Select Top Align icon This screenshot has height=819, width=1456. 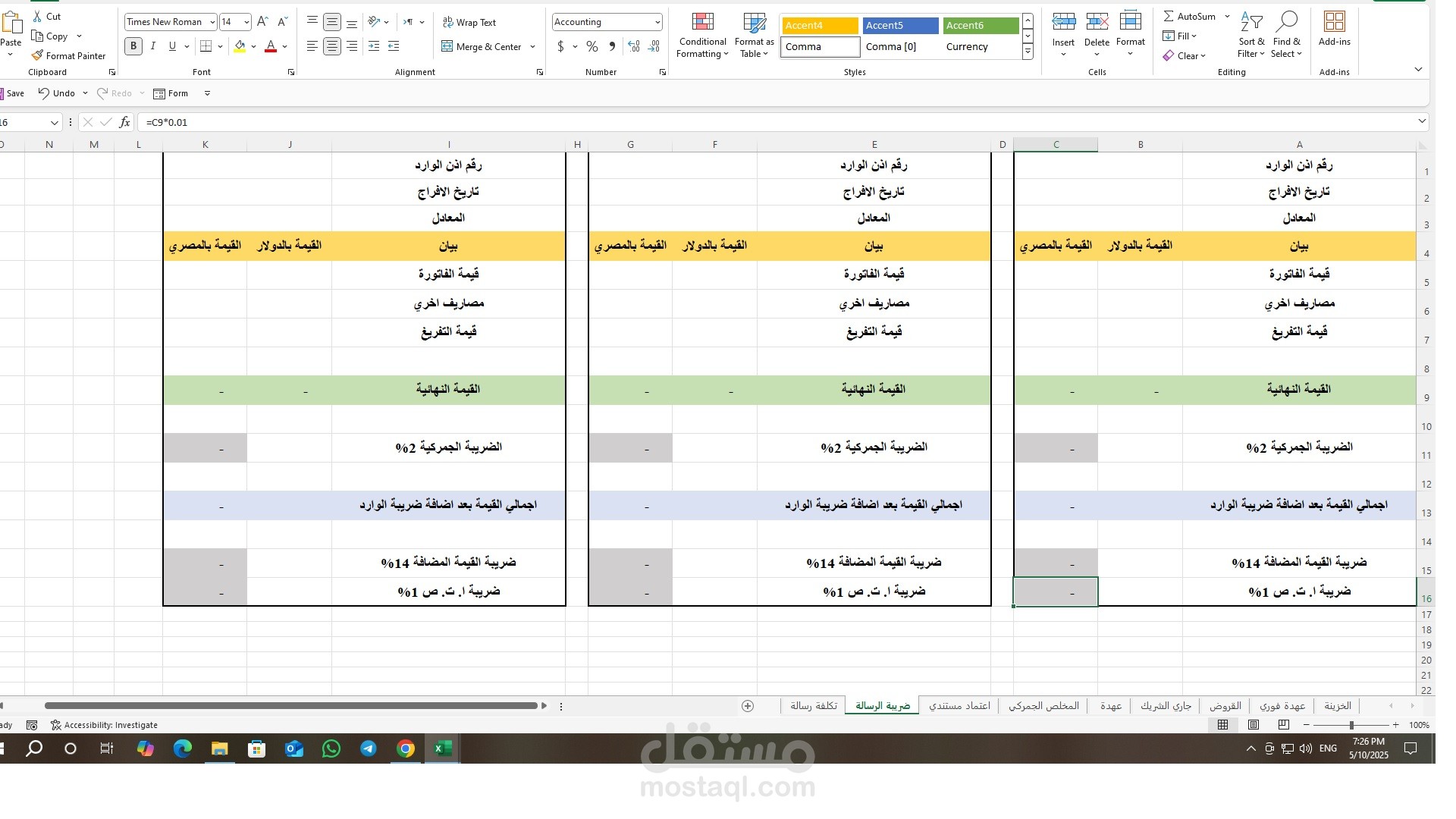click(x=312, y=22)
